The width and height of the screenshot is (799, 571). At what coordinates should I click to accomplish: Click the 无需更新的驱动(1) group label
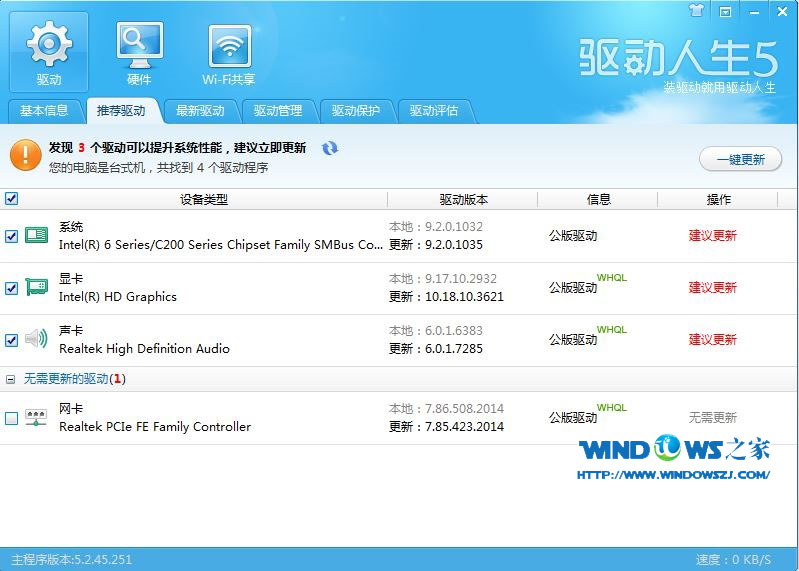coord(74,379)
